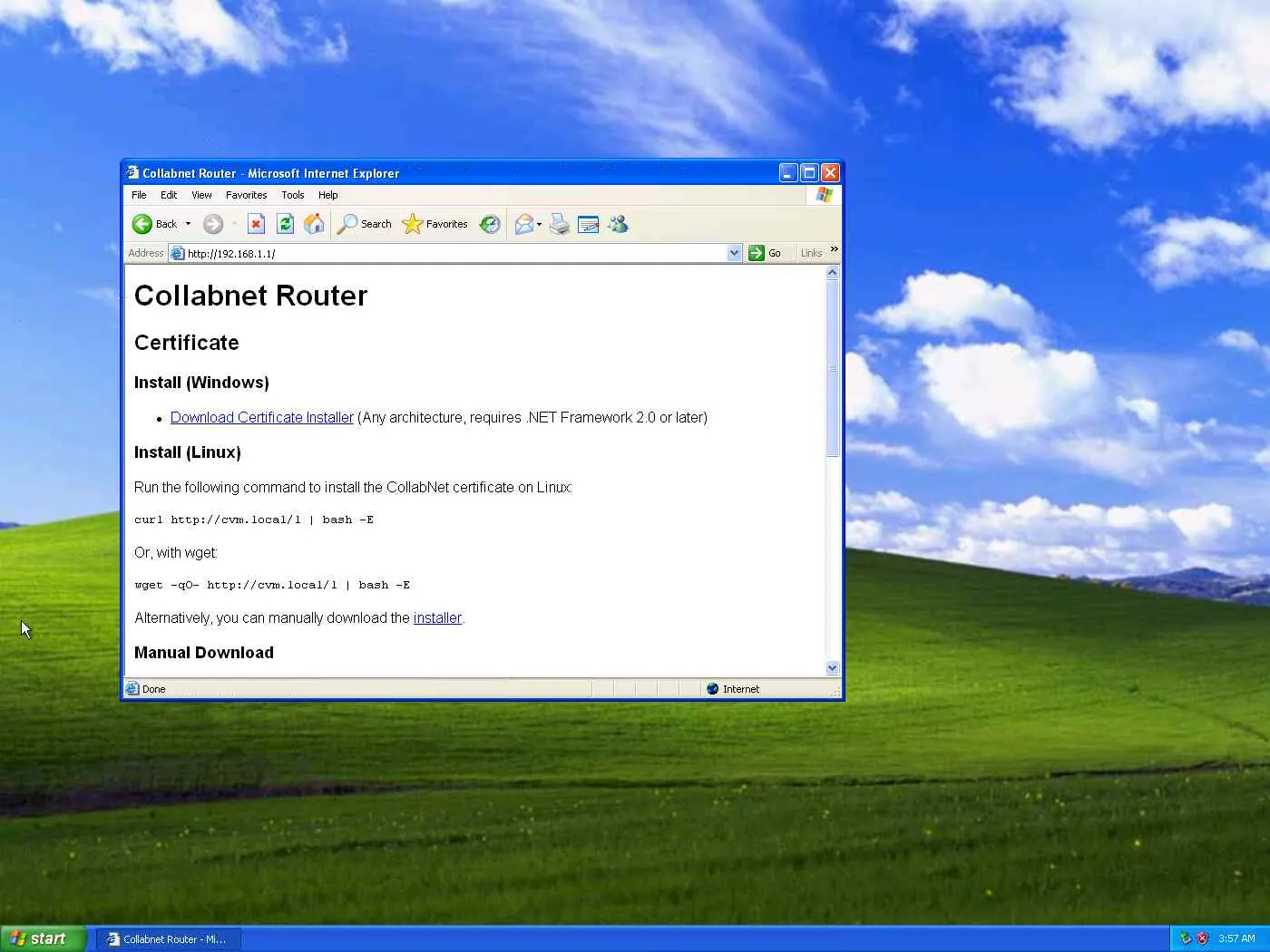Image resolution: width=1270 pixels, height=952 pixels.
Task: Click the page scrollbar up arrow
Action: click(833, 273)
